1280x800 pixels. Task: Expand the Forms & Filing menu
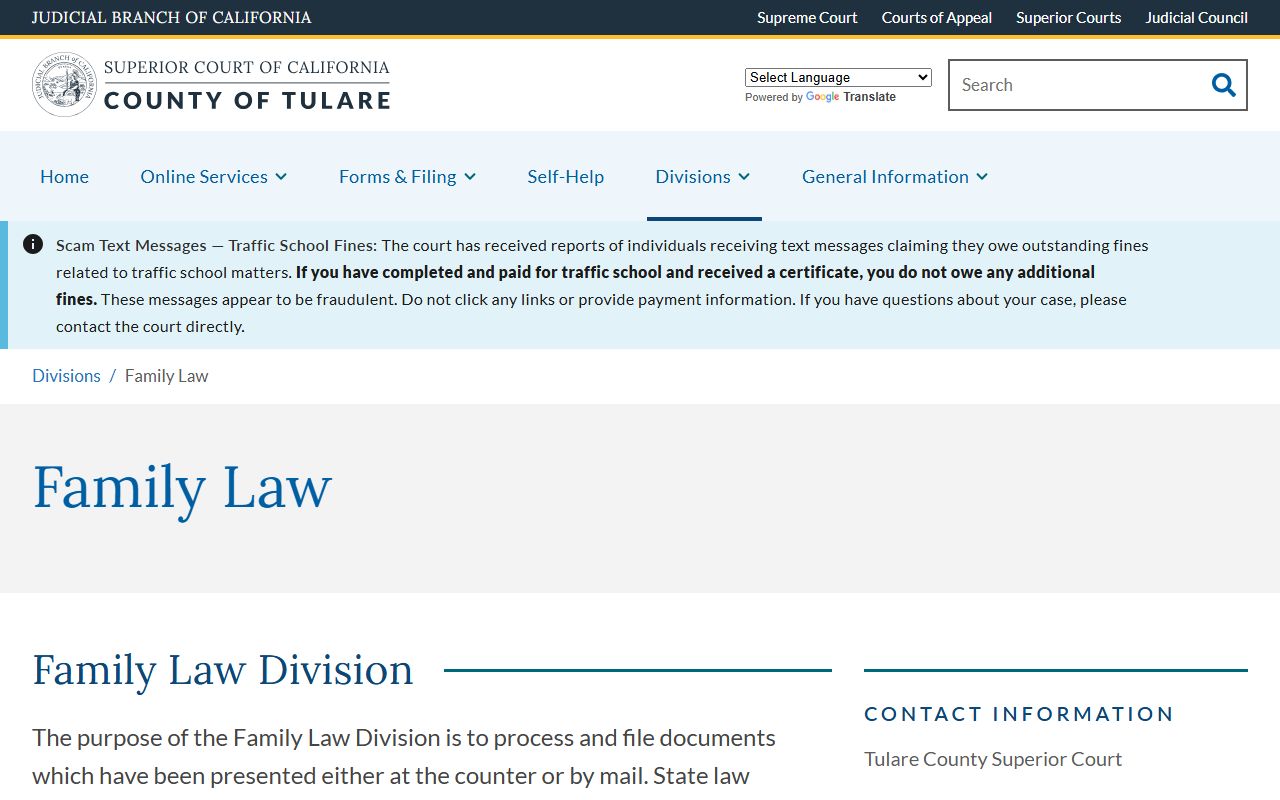pyautogui.click(x=407, y=176)
